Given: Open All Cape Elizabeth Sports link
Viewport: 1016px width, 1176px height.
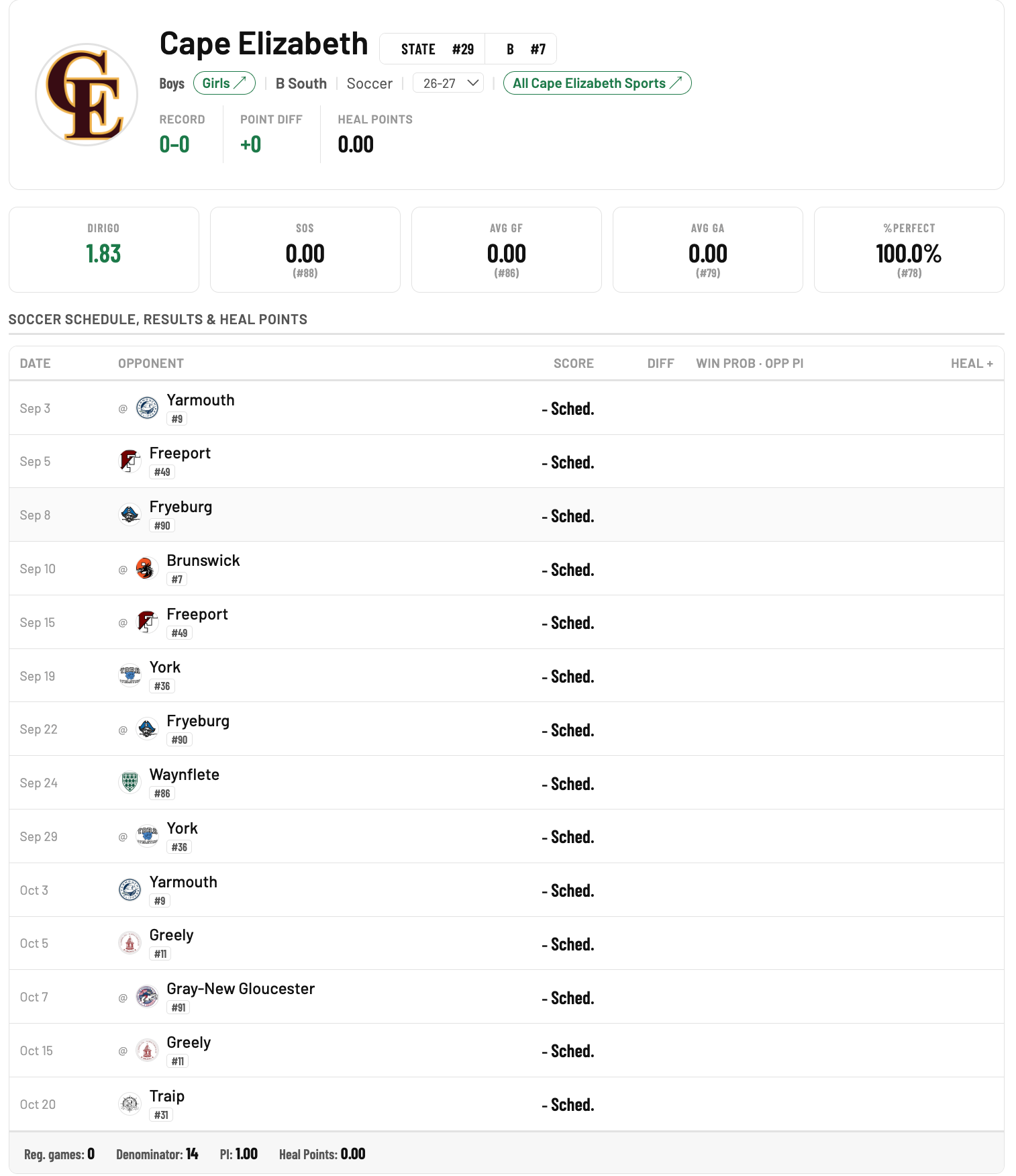Looking at the screenshot, I should click(x=597, y=83).
